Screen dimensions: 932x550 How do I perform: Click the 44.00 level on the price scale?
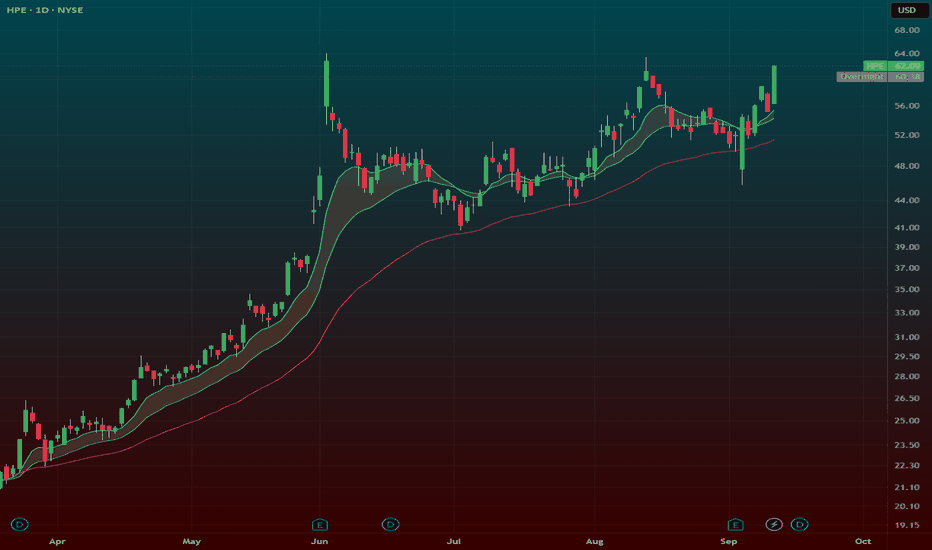coord(906,200)
